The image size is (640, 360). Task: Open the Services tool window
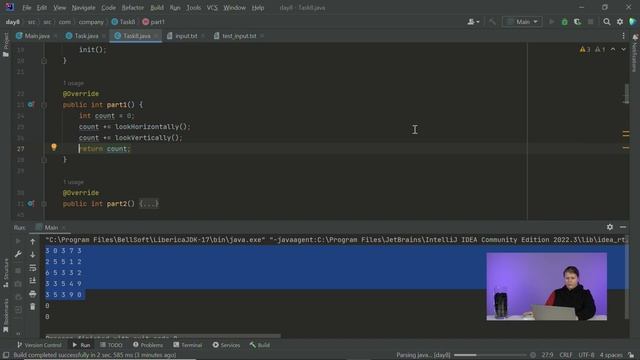(226, 345)
